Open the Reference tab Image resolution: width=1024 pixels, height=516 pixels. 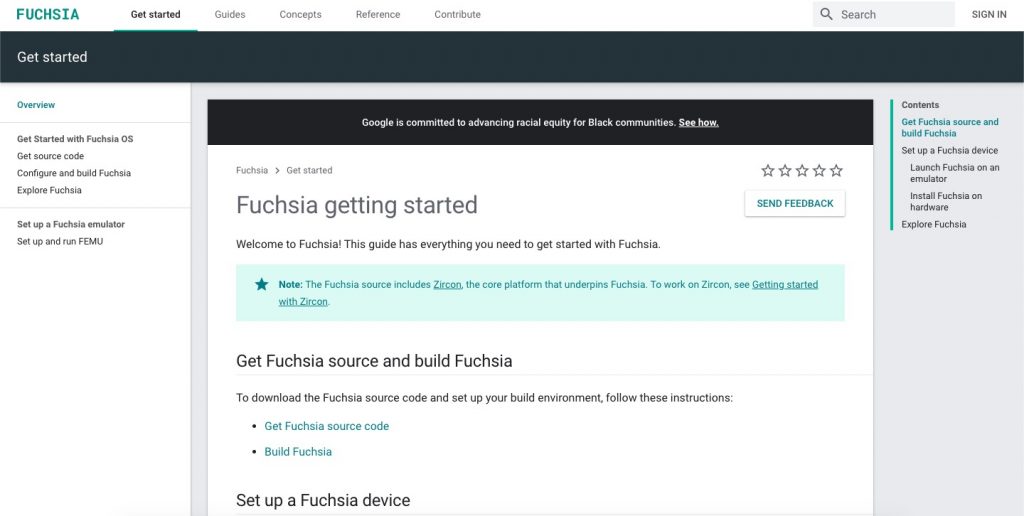[378, 14]
